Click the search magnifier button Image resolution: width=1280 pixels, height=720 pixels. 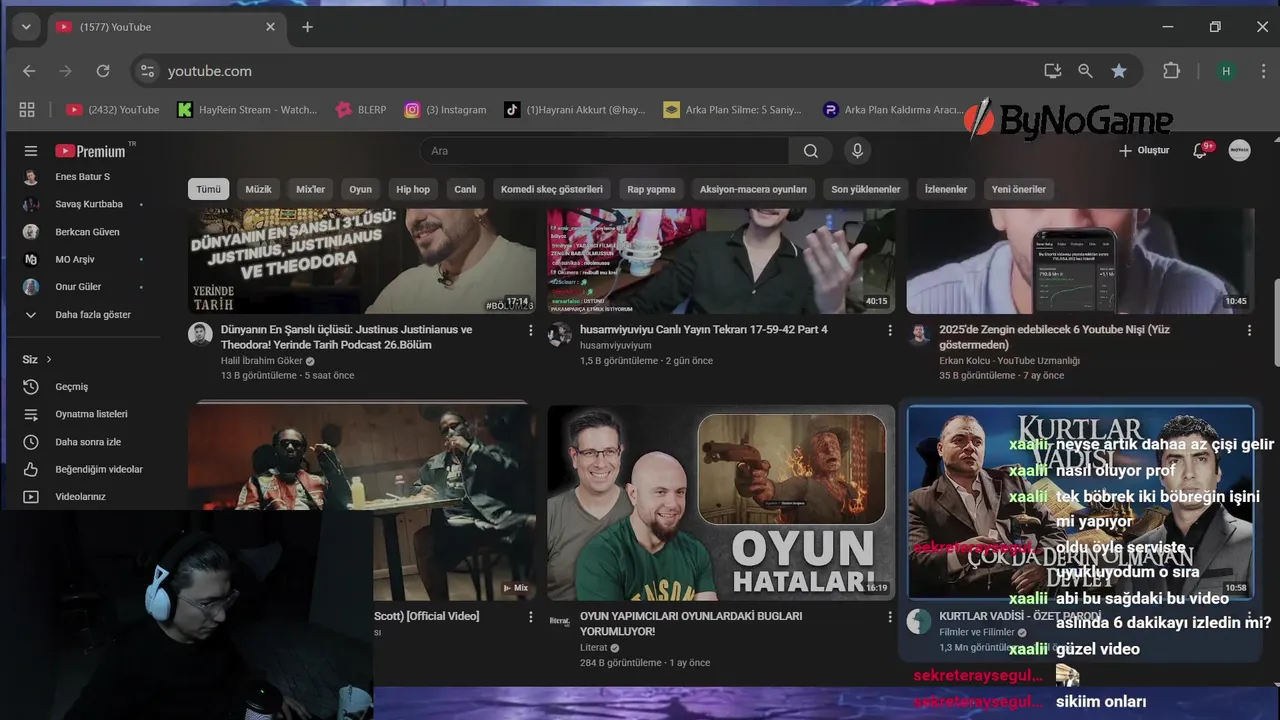coord(810,151)
